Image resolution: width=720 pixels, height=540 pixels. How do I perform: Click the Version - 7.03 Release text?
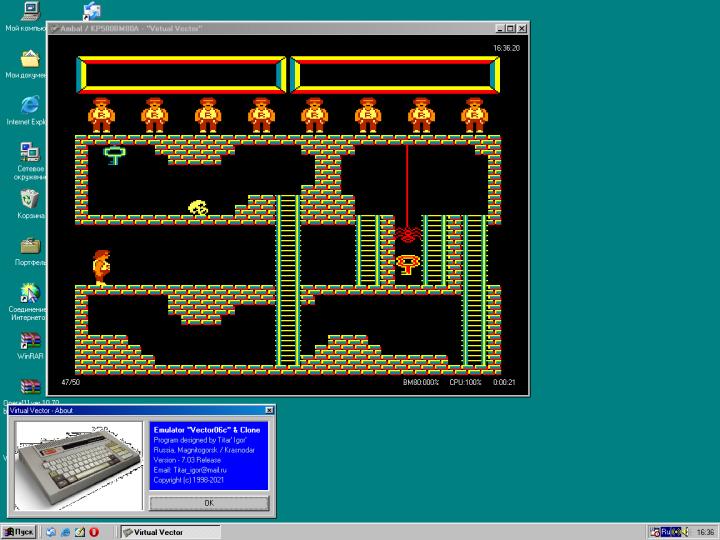(187, 460)
